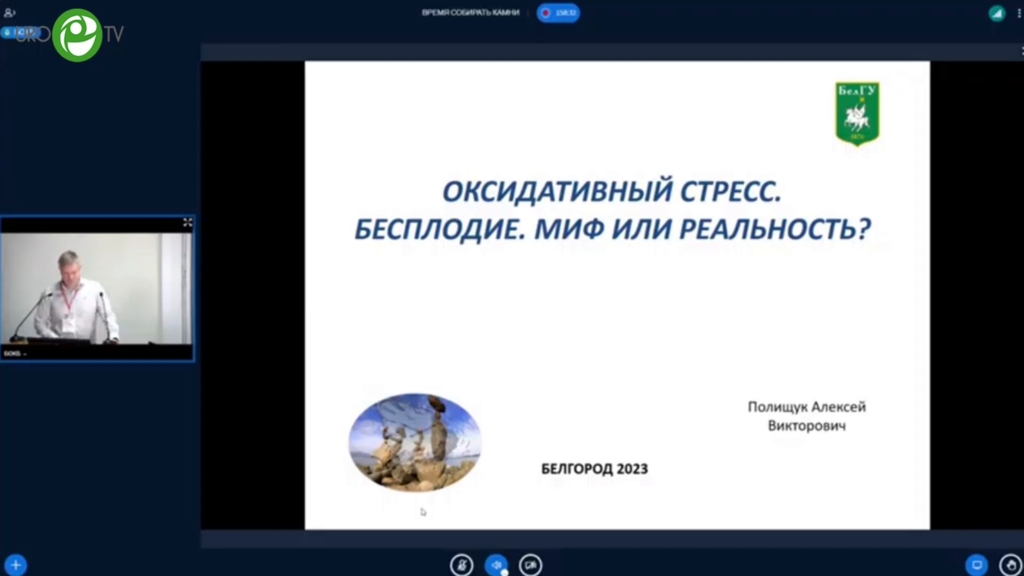Click the recording timer indicator
This screenshot has width=1024, height=576.
(x=559, y=13)
